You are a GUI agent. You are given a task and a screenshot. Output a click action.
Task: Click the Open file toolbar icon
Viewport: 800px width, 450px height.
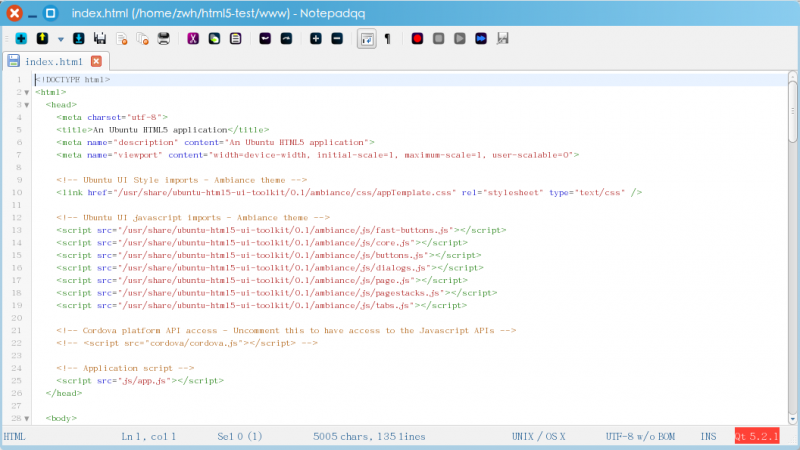coord(42,38)
